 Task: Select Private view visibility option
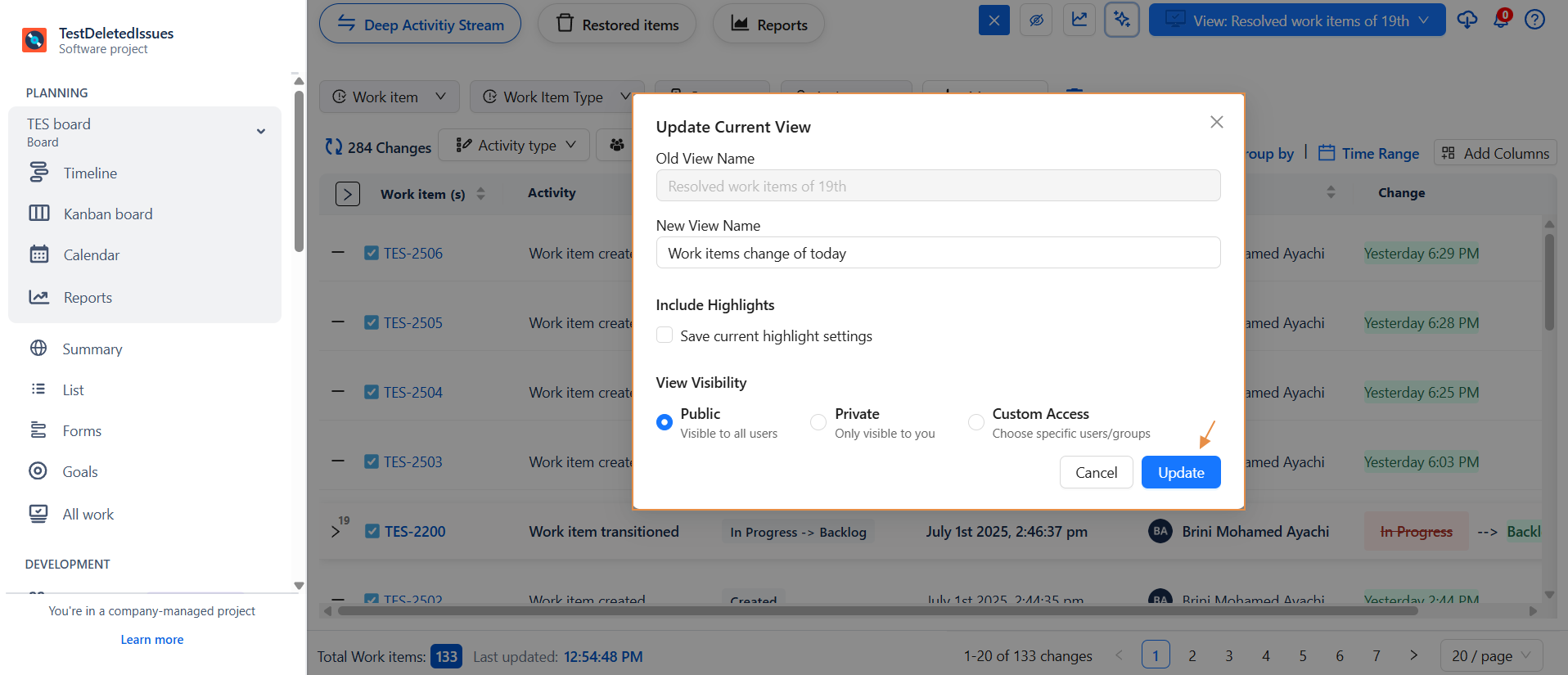pos(818,422)
